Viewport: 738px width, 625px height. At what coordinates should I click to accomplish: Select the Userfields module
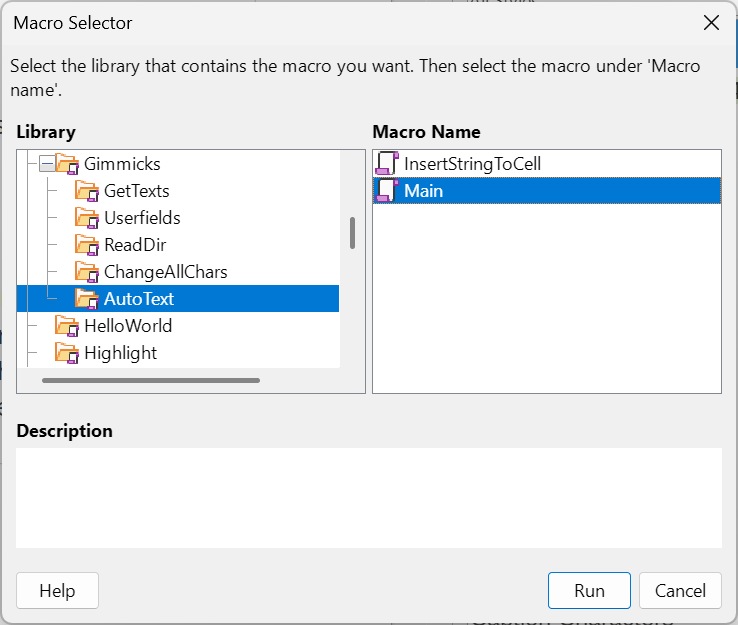[142, 218]
